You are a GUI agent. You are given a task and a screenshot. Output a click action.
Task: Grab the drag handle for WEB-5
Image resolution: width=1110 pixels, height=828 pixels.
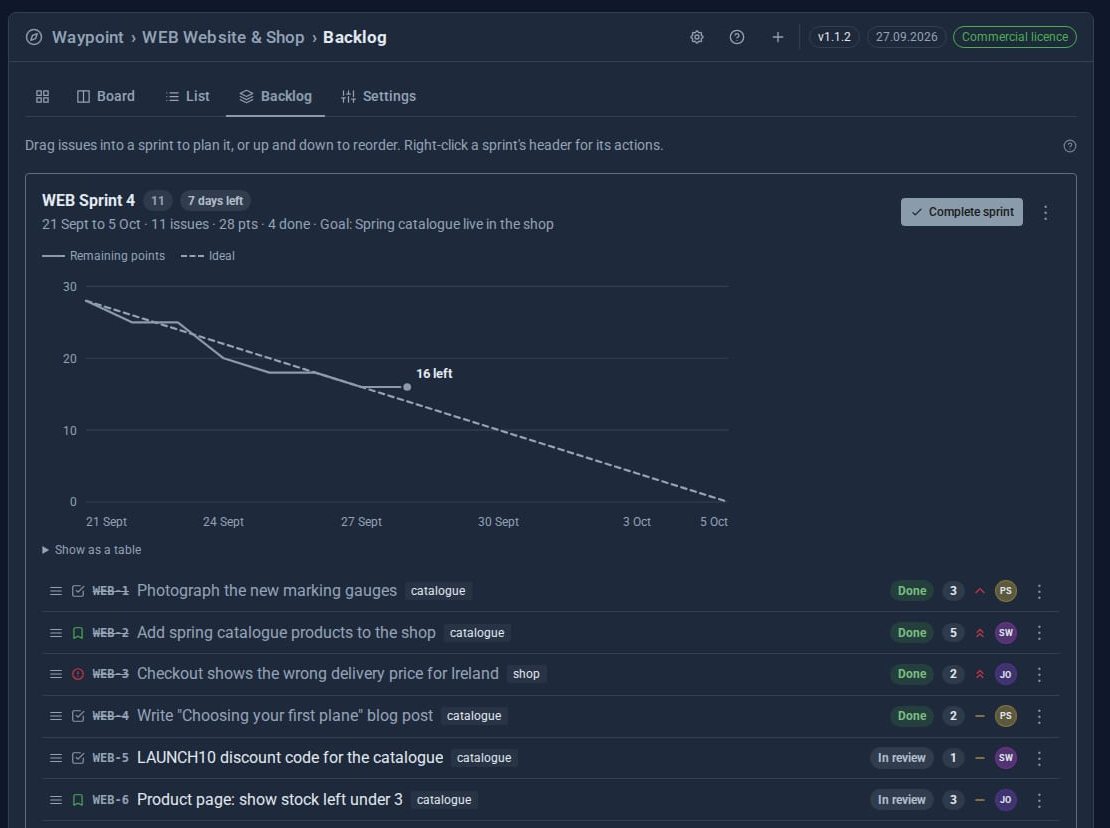[56, 758]
